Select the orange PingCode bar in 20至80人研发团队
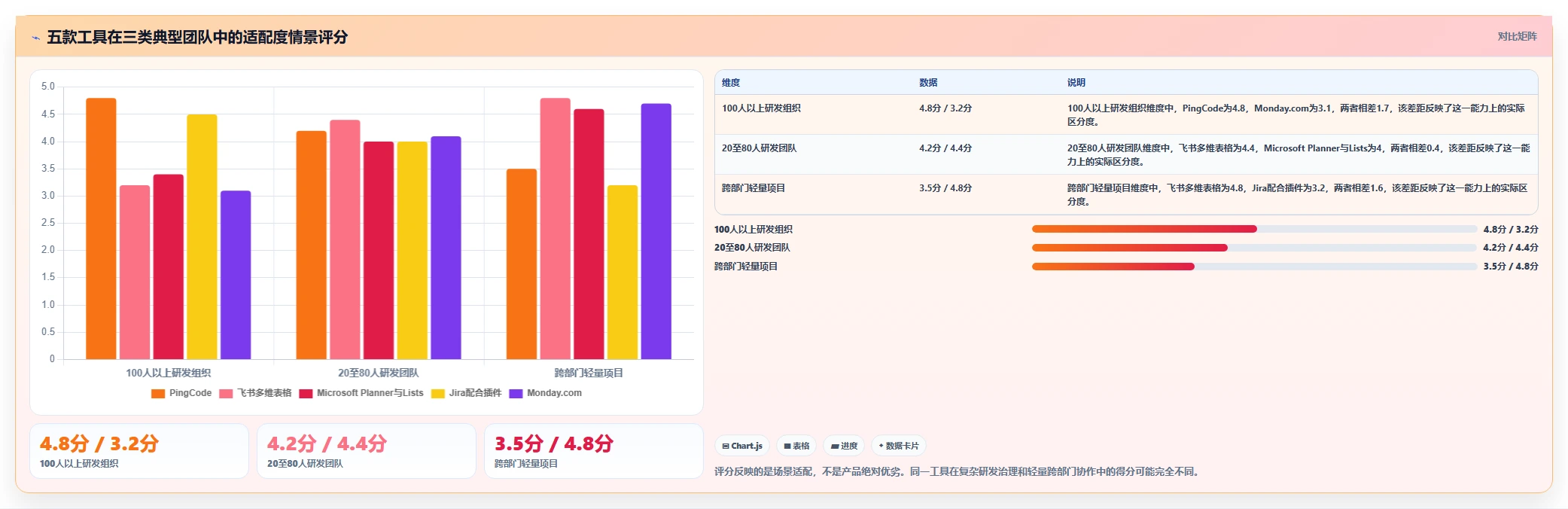The image size is (1568, 509). 311,245
